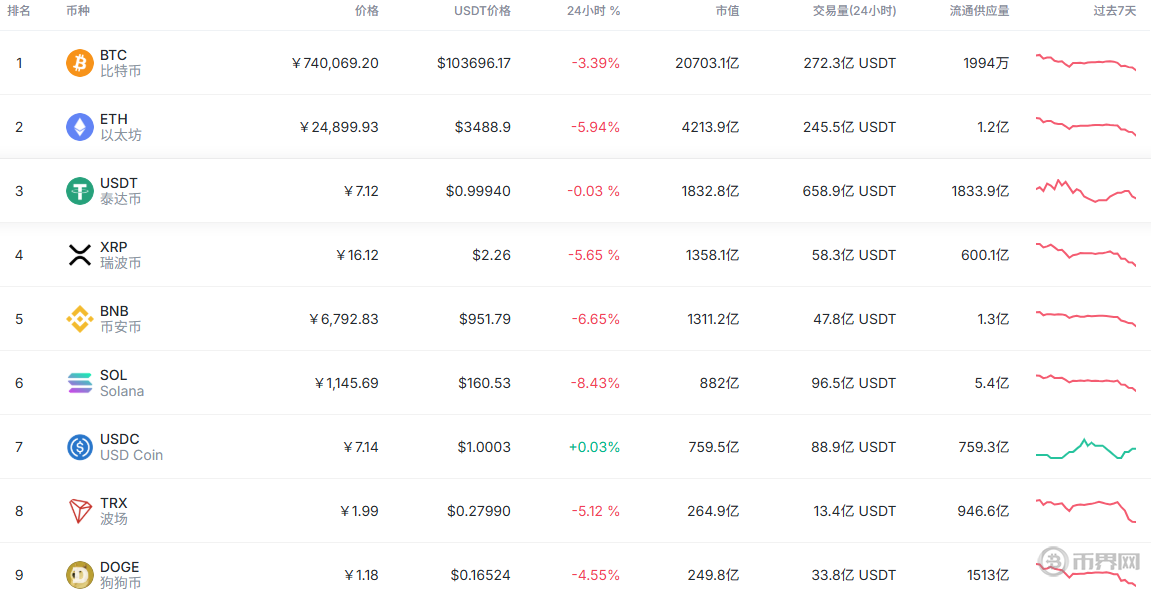The image size is (1151, 589).
Task: Click the Tether USDT coin icon
Action: tap(80, 191)
